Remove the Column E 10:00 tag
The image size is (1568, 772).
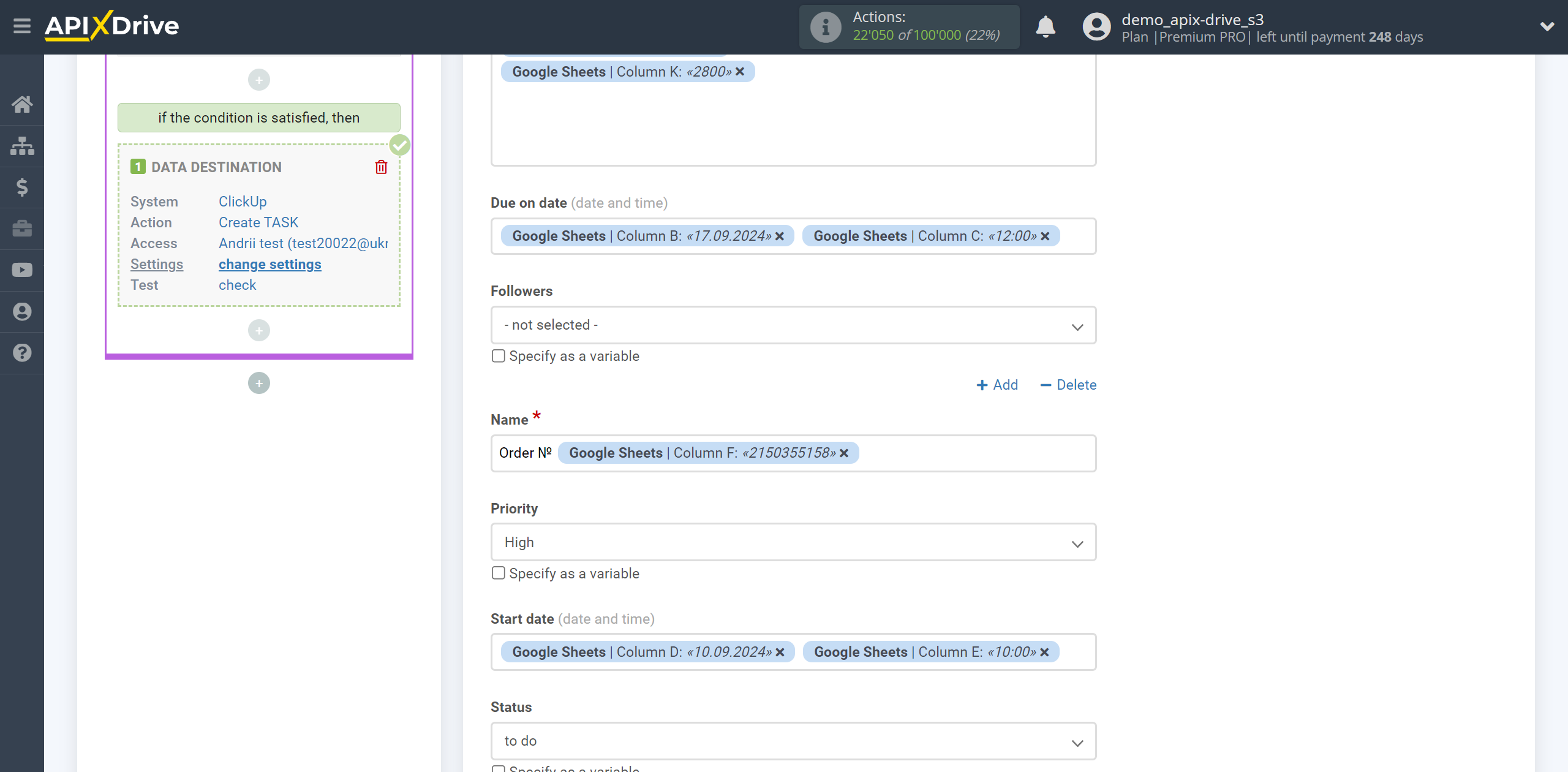(1044, 652)
